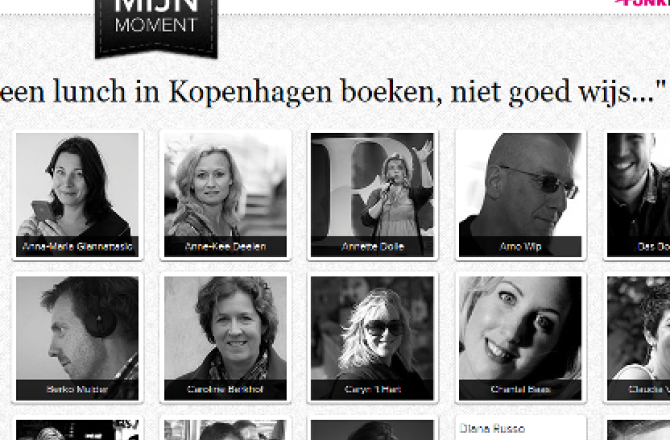670x440 pixels.
Task: Click the Caroline Berkhof name label
Action: point(225,389)
